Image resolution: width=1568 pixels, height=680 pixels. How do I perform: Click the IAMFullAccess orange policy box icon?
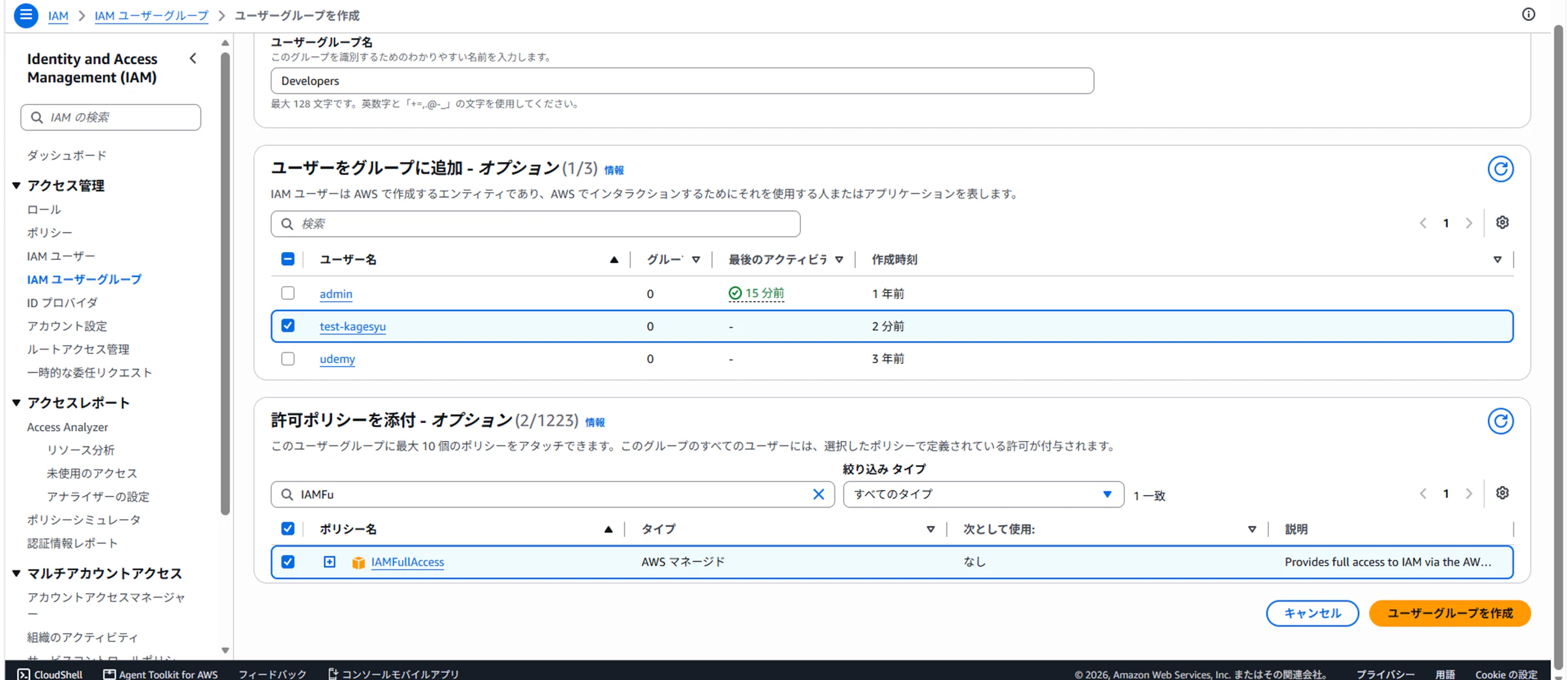click(358, 562)
